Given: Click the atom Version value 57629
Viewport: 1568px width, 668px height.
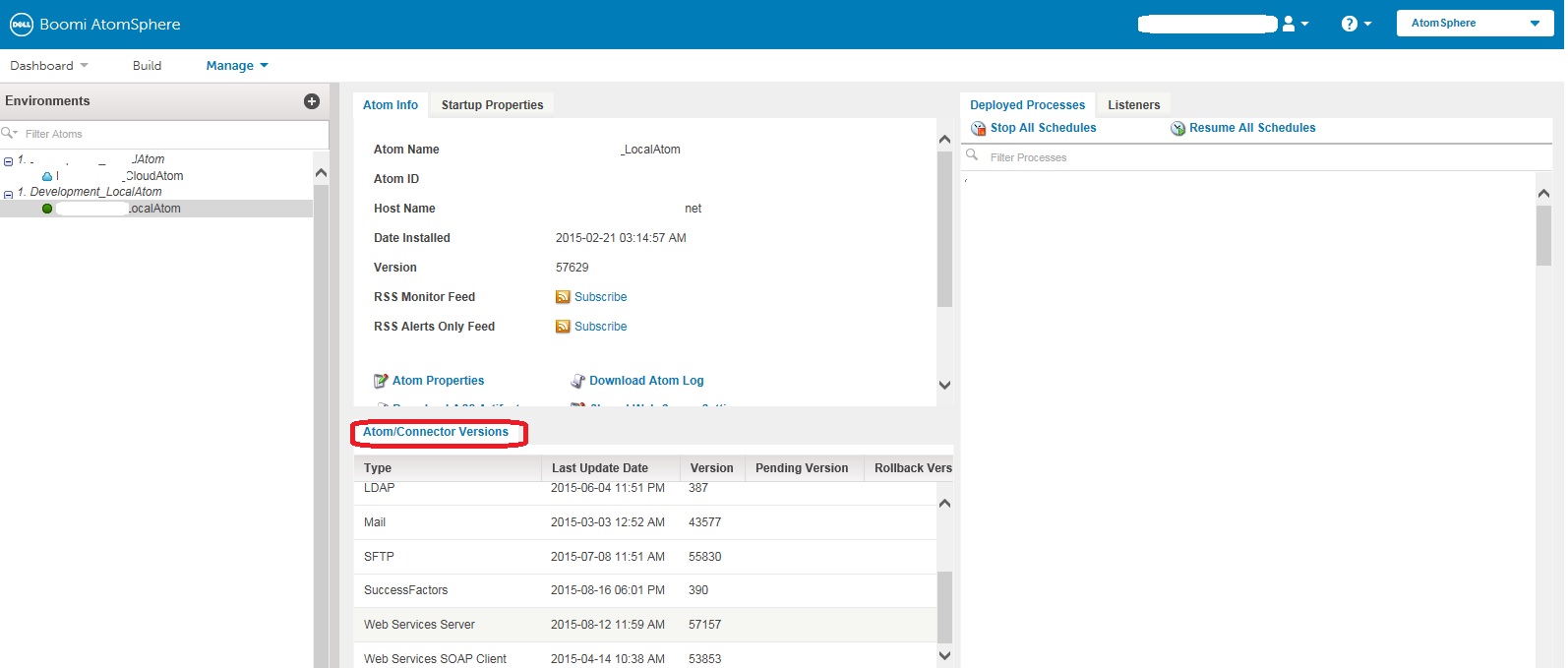Looking at the screenshot, I should (573, 268).
